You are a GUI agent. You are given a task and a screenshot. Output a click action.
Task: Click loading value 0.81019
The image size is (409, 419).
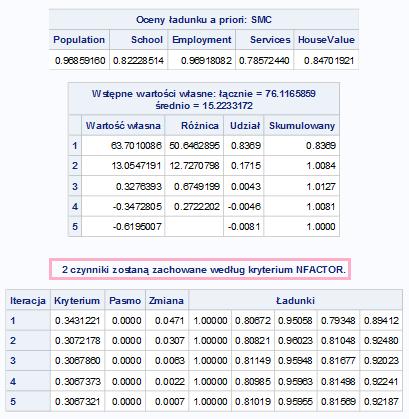[x=253, y=402]
